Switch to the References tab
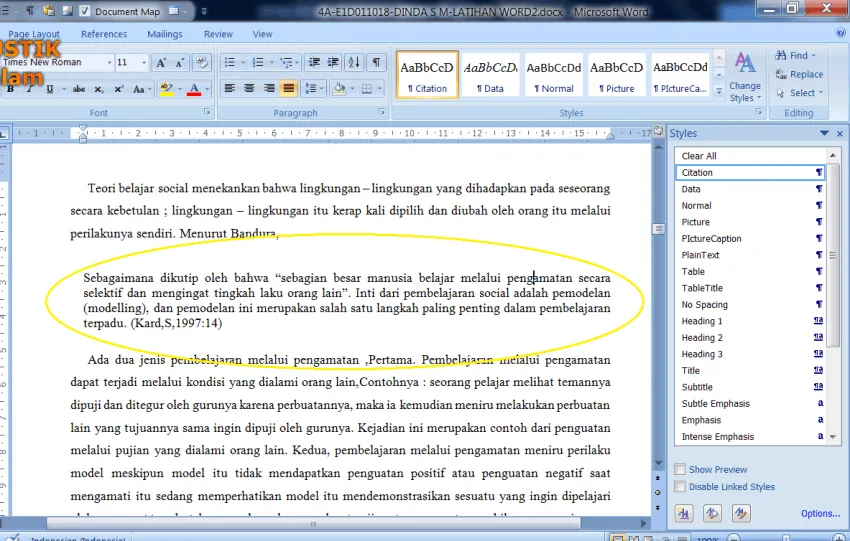 pyautogui.click(x=104, y=34)
